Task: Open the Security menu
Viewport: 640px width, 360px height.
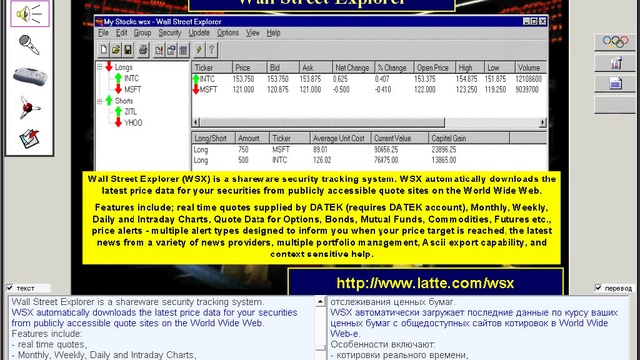Action: point(170,33)
